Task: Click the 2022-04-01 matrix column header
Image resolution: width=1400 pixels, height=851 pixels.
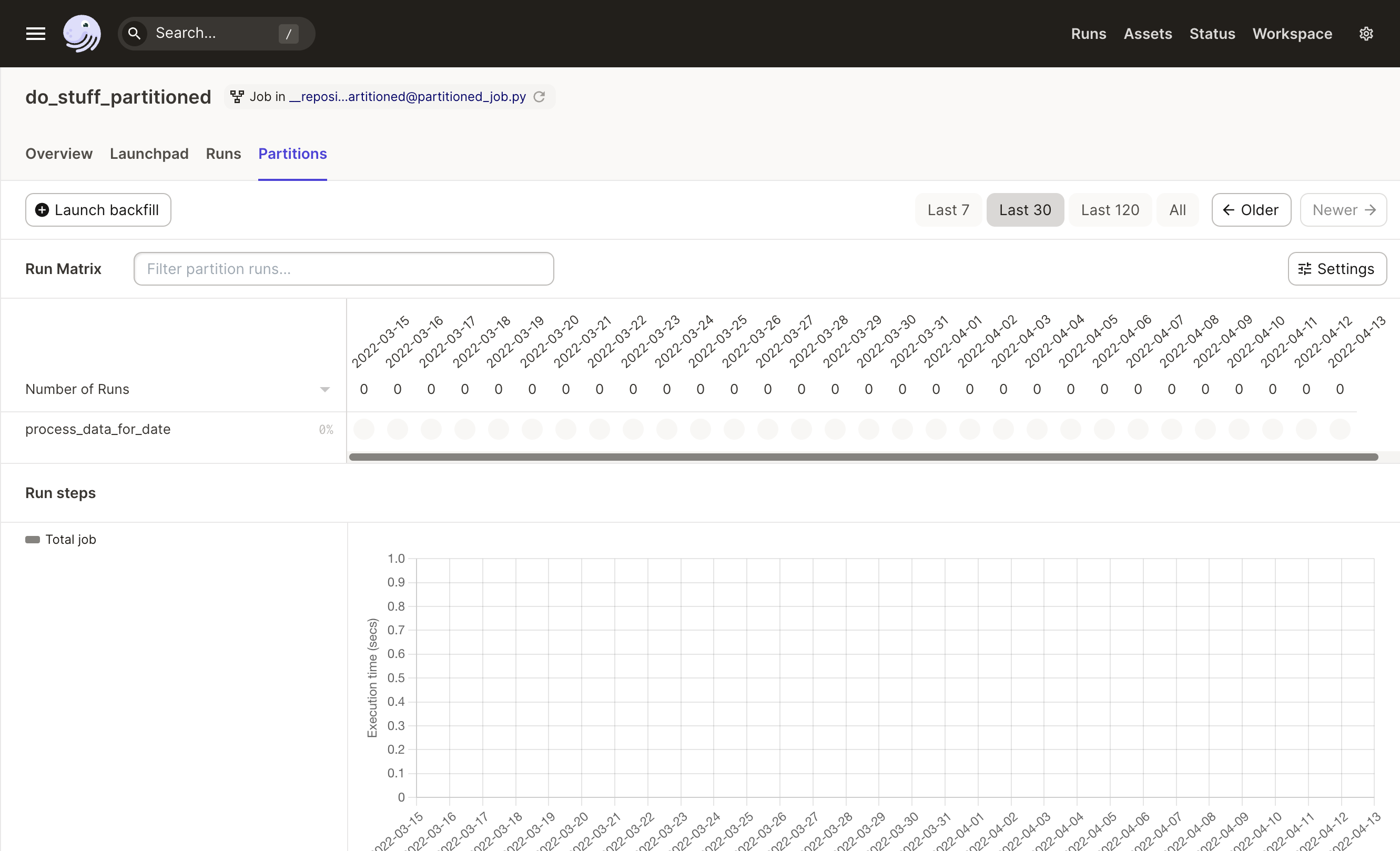Action: click(952, 341)
